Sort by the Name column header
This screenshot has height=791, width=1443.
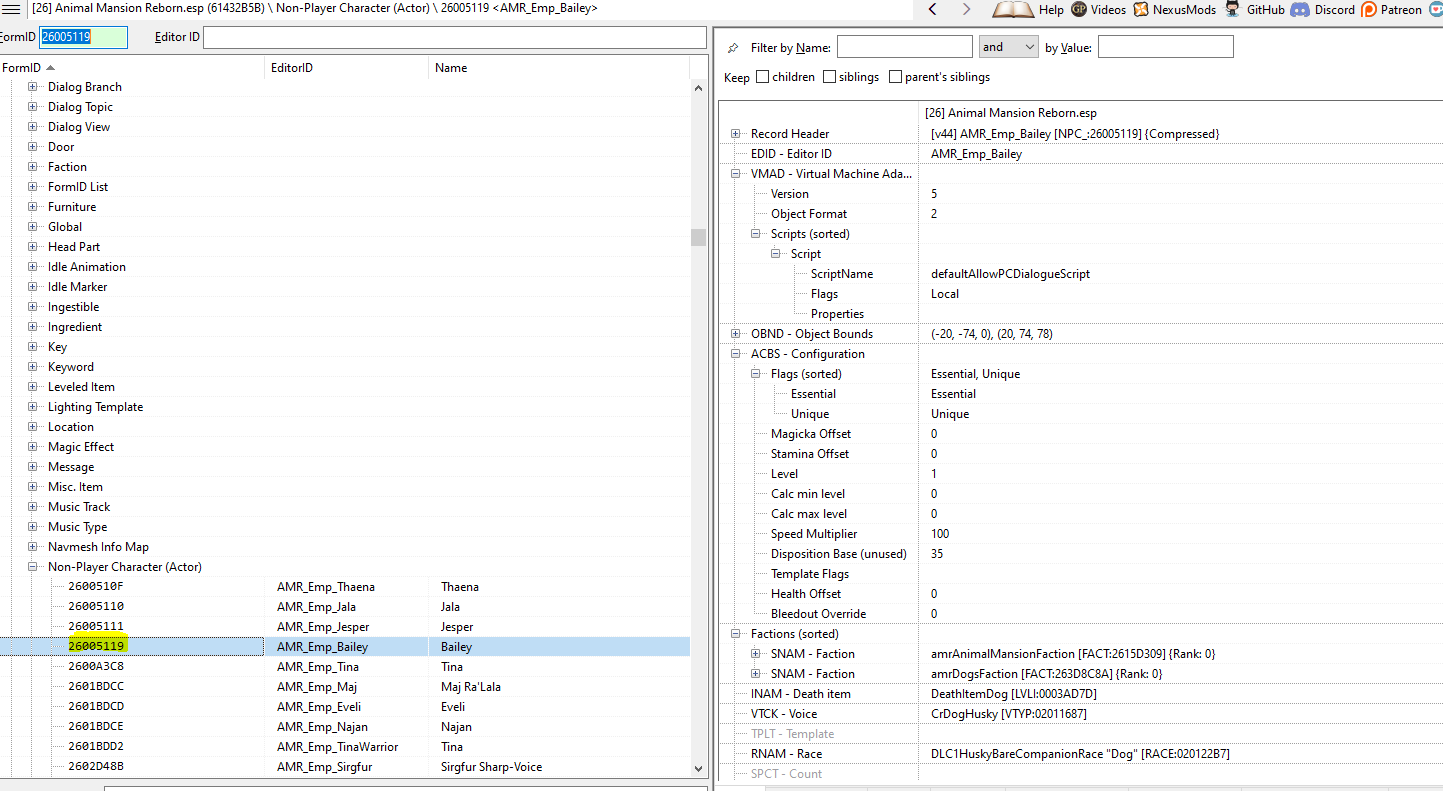tap(559, 68)
